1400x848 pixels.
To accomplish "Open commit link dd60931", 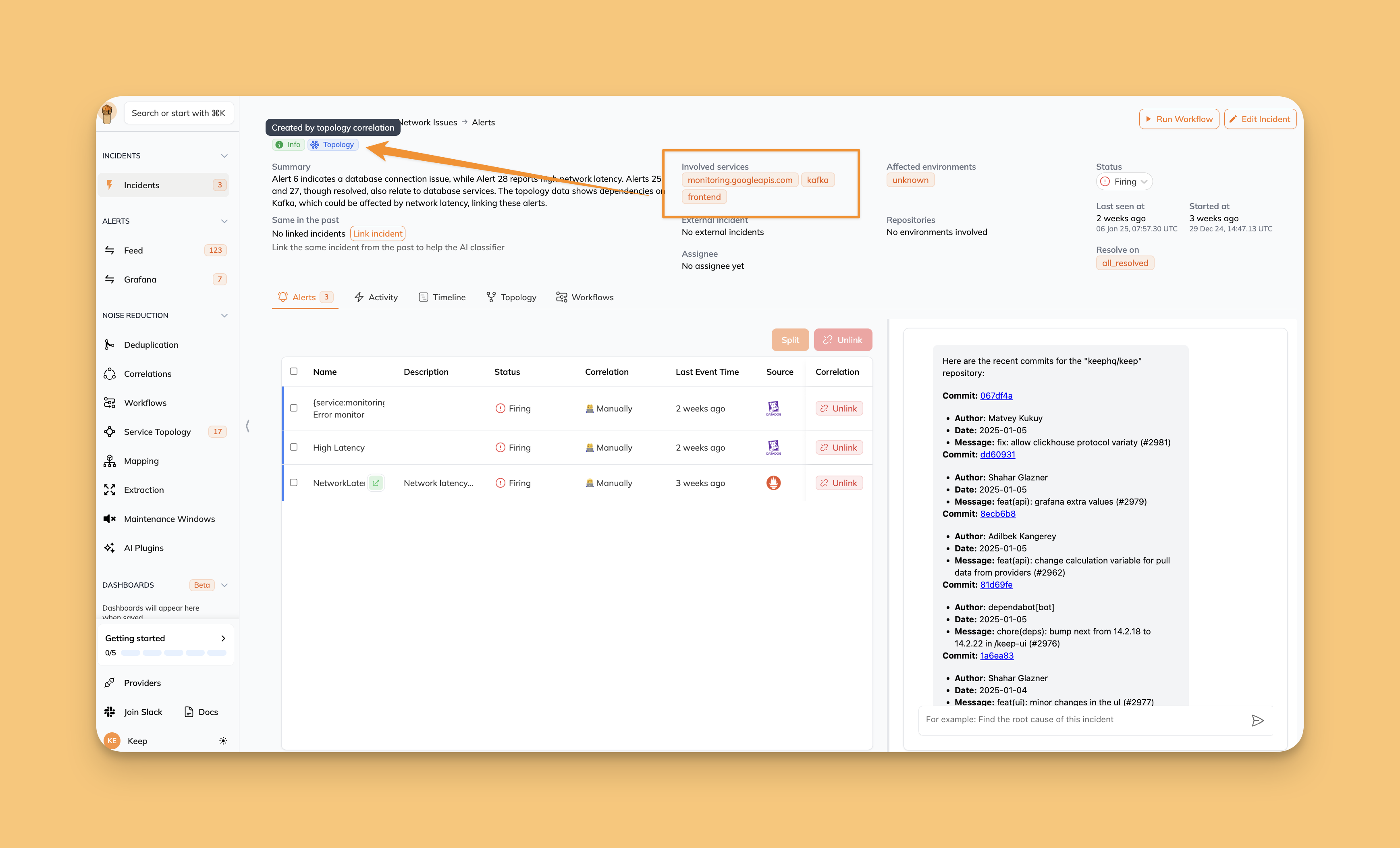I will (997, 454).
